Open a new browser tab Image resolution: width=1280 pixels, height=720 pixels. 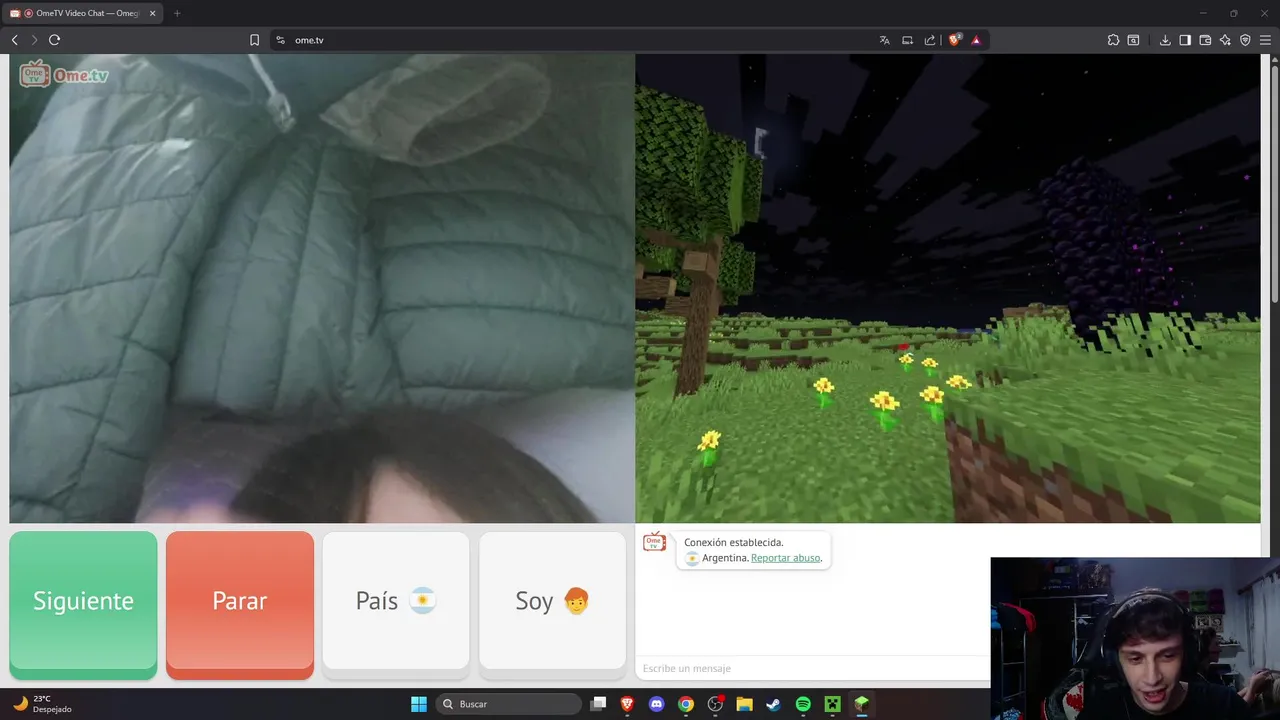[x=177, y=13]
